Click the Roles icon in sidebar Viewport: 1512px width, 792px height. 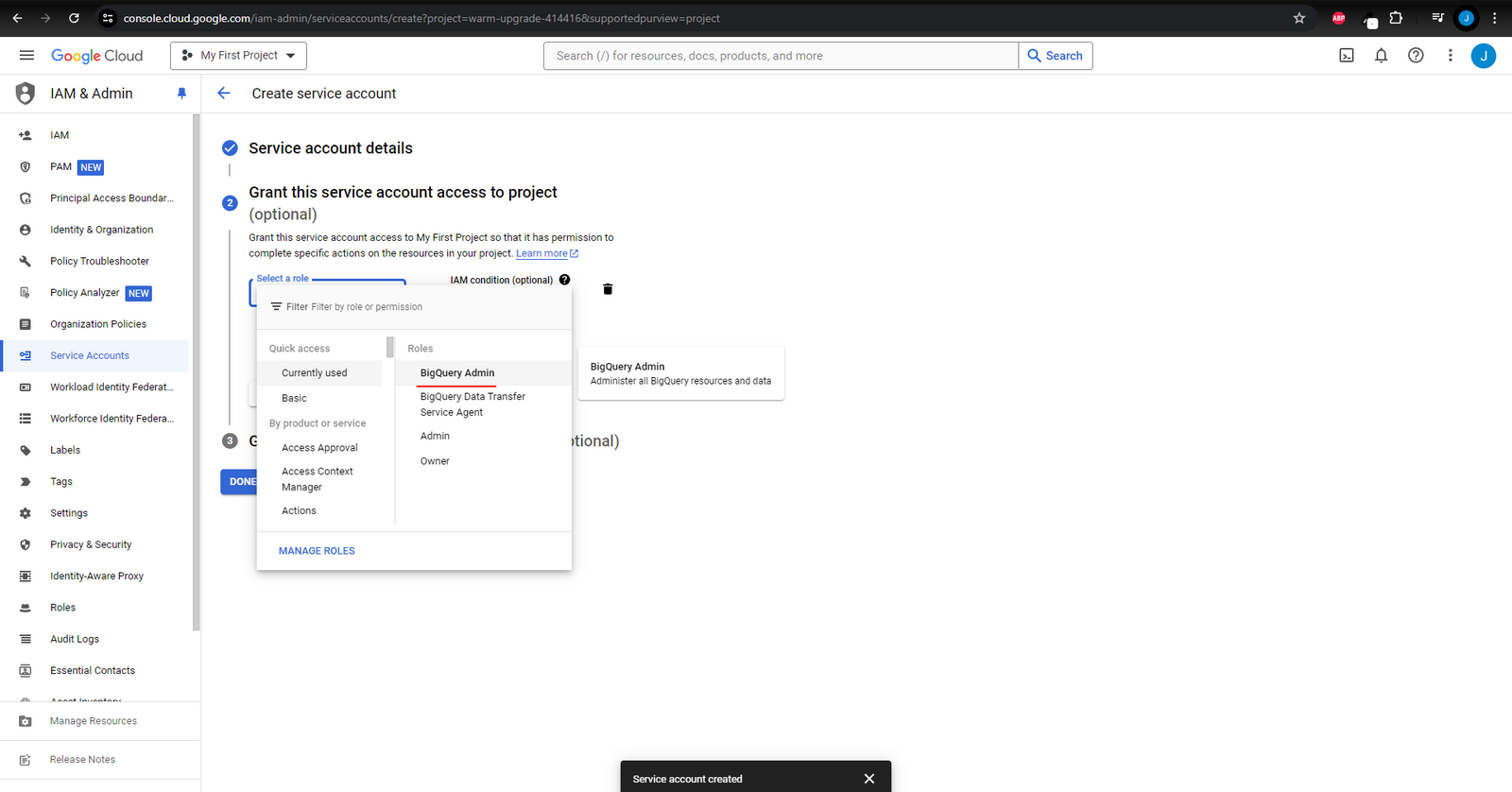[26, 608]
